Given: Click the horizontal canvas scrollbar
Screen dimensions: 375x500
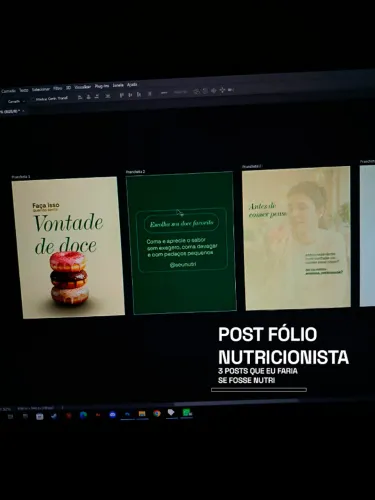Looking at the screenshot, I should [237, 401].
